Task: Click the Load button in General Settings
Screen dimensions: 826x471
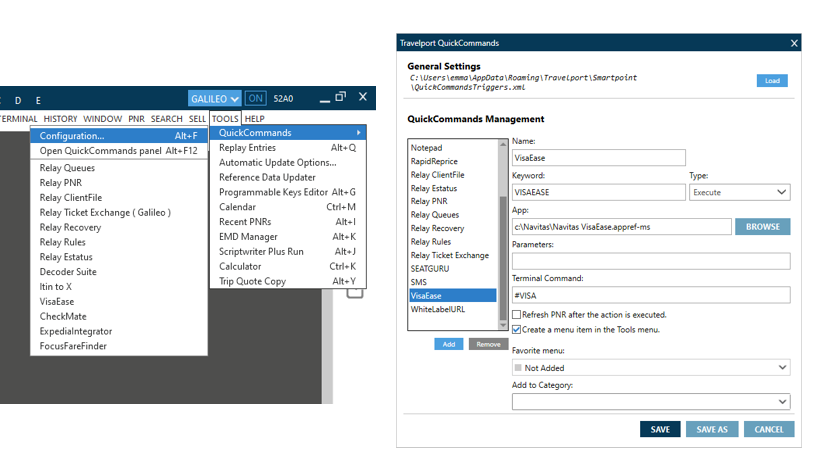Action: click(x=772, y=81)
